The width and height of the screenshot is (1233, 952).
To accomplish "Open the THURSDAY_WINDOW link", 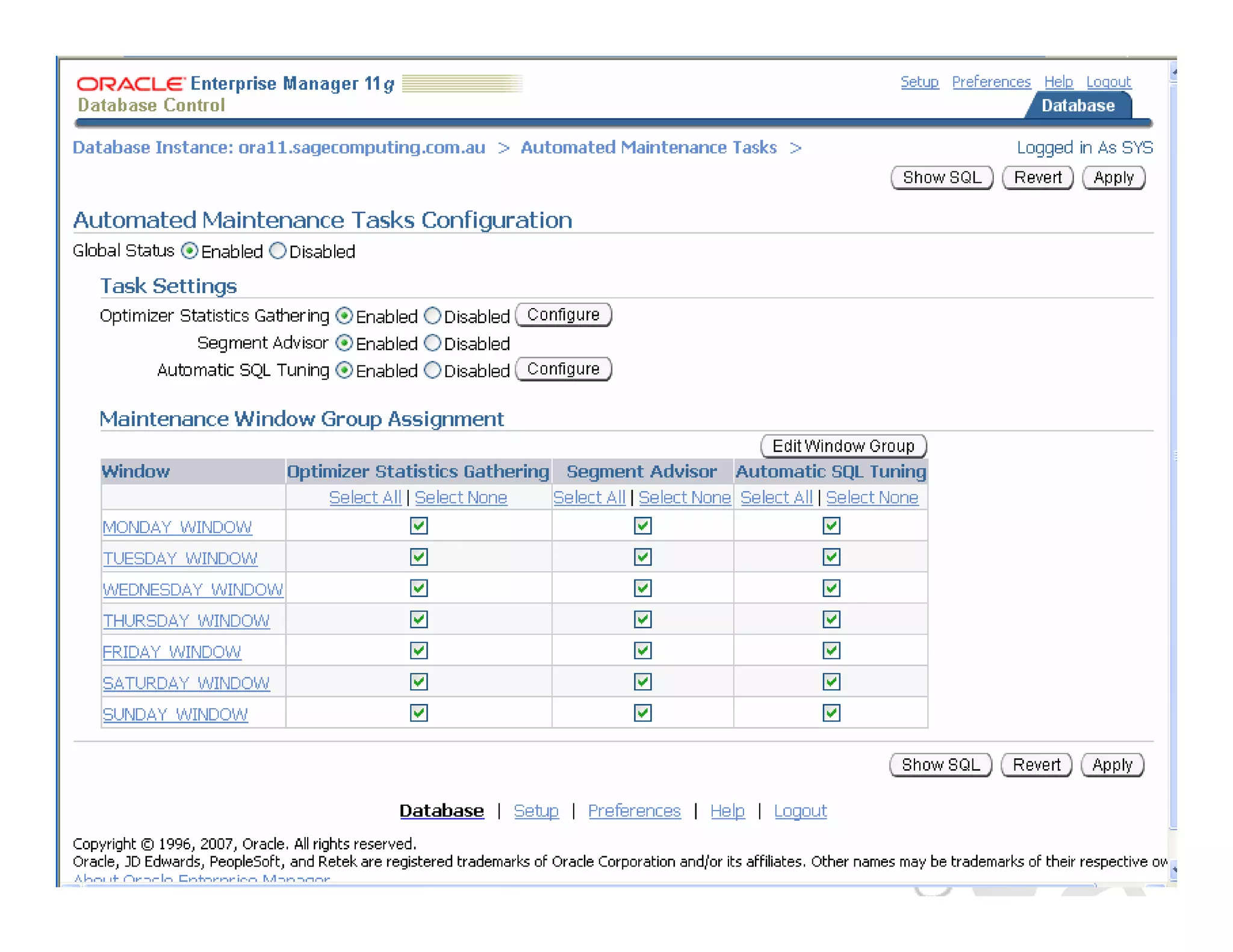I will [186, 620].
